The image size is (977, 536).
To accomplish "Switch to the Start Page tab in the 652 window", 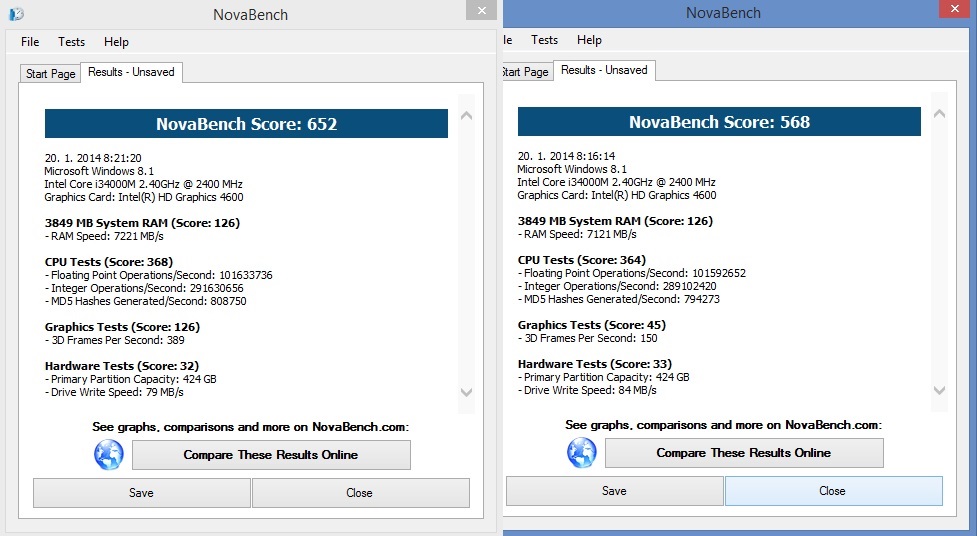I will (50, 74).
